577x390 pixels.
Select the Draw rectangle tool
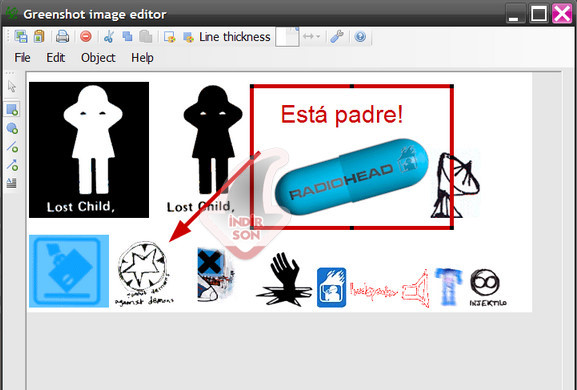(12, 109)
